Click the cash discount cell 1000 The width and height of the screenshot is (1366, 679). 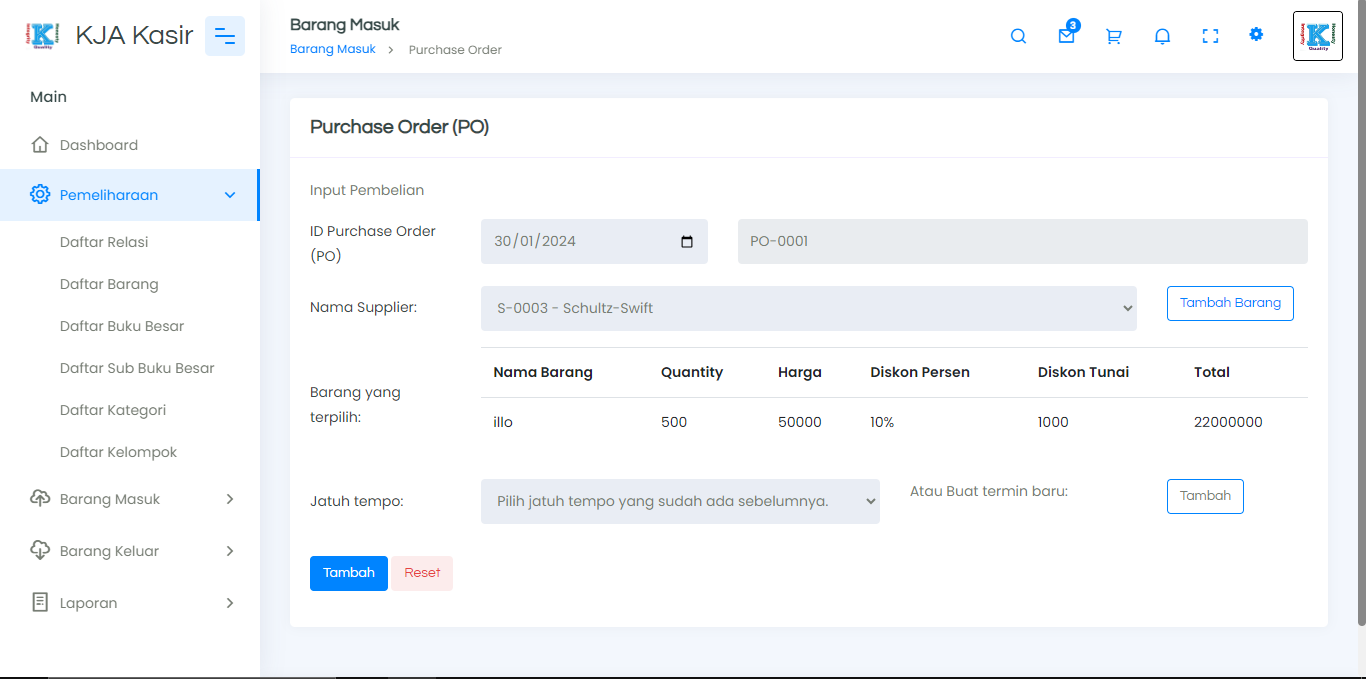click(x=1053, y=422)
